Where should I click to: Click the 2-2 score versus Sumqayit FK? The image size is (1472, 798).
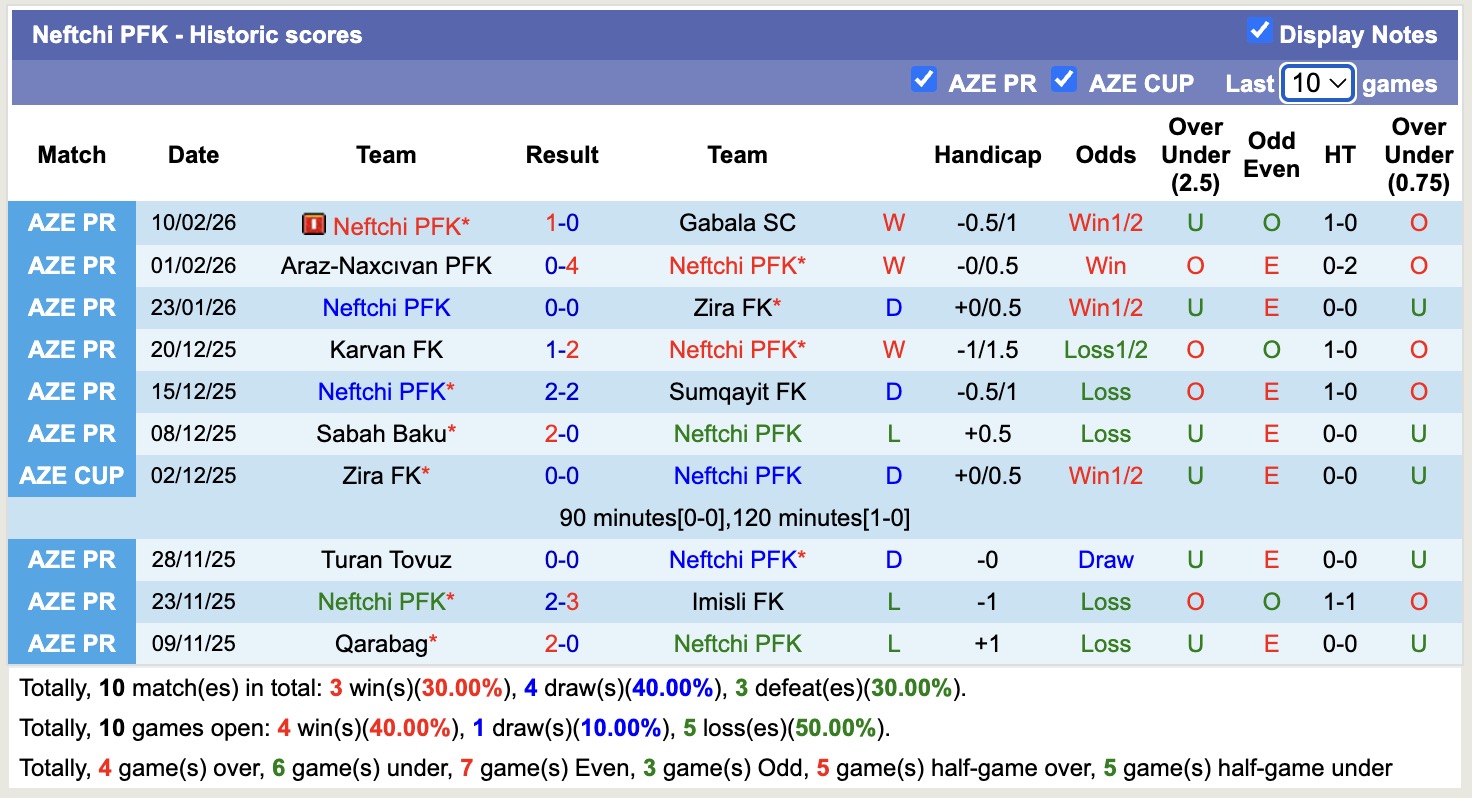click(562, 392)
